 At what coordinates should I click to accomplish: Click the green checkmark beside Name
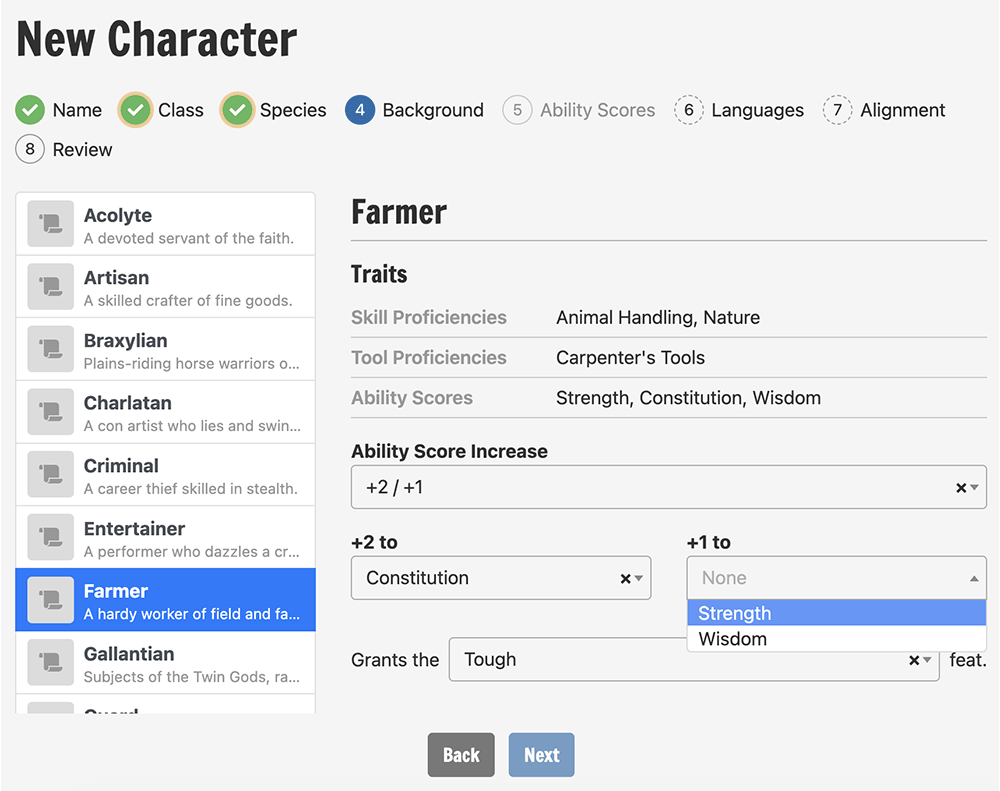(x=30, y=110)
